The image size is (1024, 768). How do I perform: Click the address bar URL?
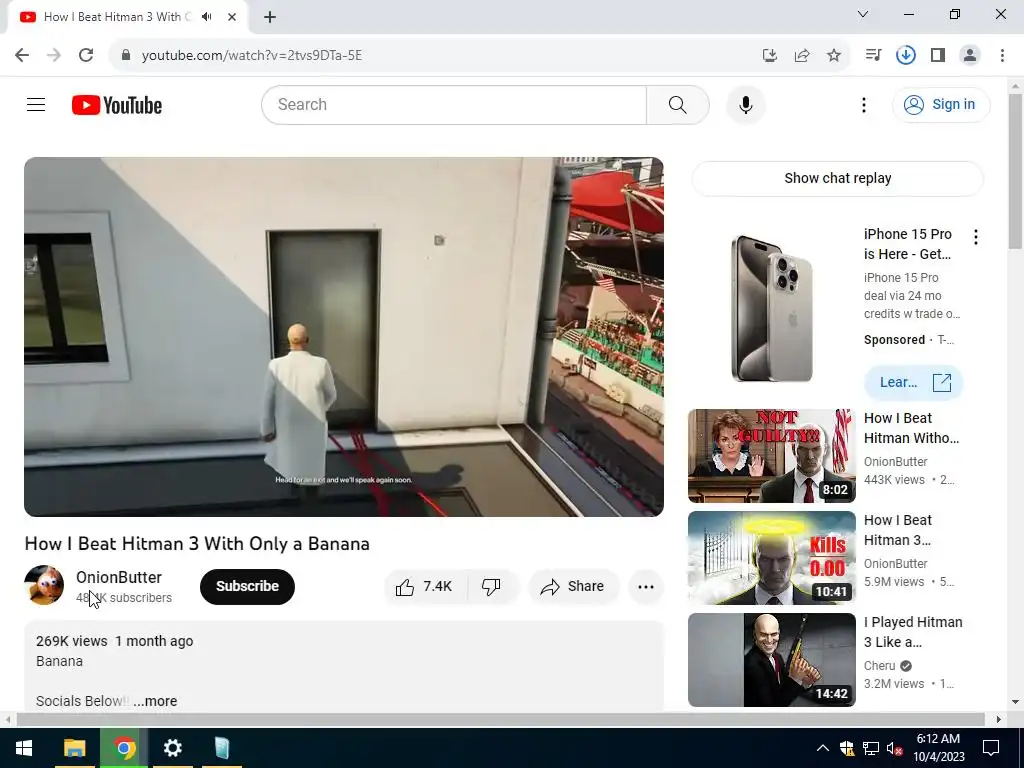pyautogui.click(x=252, y=56)
